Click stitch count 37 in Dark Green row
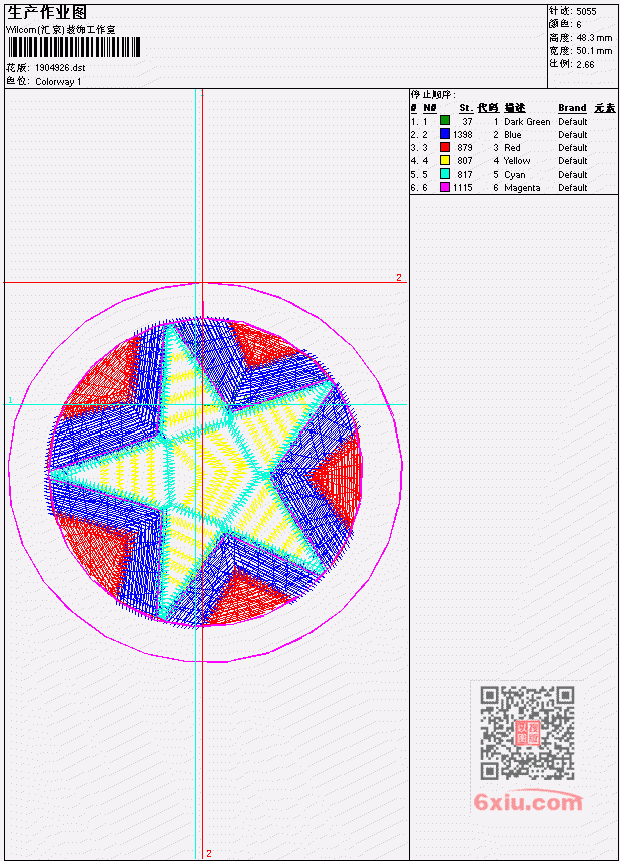The image size is (620, 861). [x=467, y=121]
